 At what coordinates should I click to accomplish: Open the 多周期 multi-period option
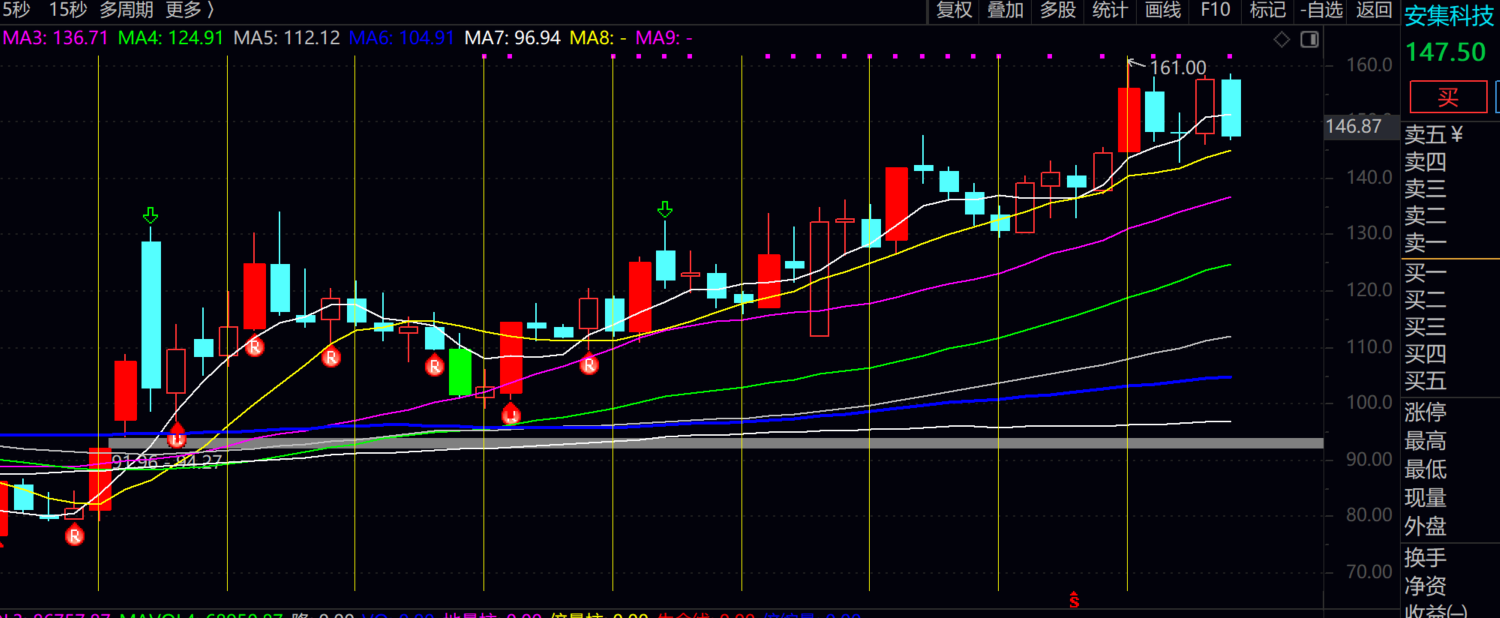click(126, 11)
